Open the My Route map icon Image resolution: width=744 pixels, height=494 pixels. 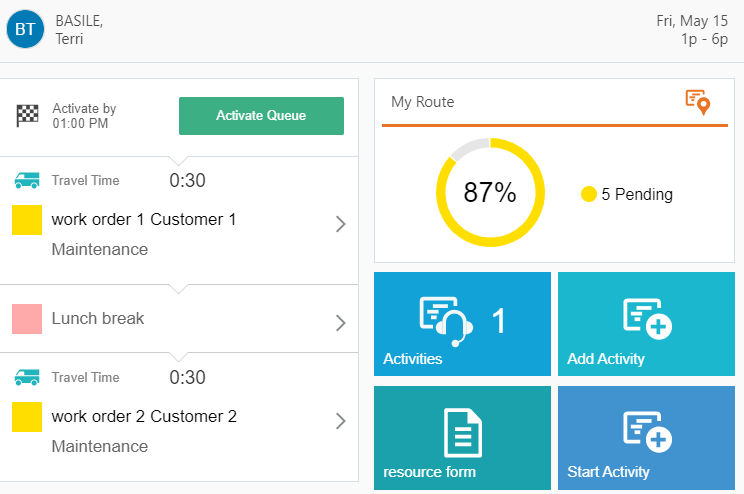pos(698,102)
